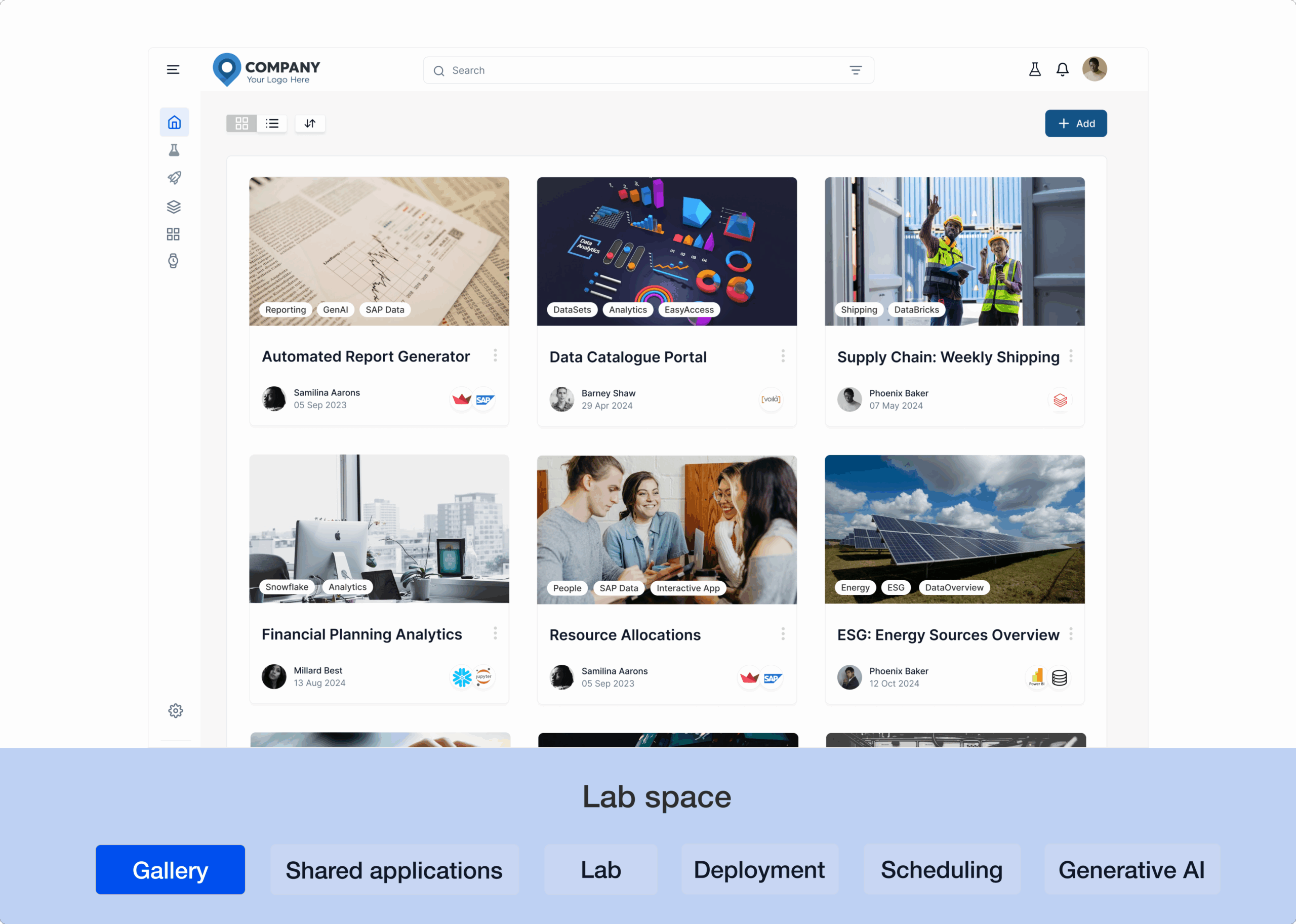Click Databricks icon on Supply Chain card
Viewport: 1296px width, 924px height.
click(1060, 400)
